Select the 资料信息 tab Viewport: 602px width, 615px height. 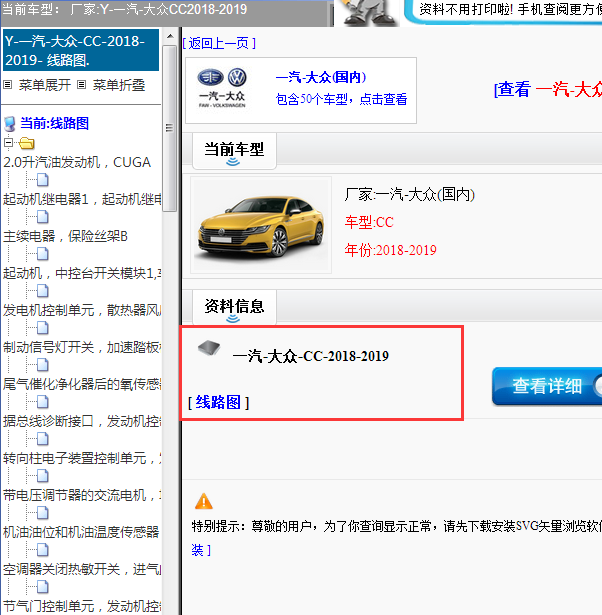[x=234, y=308]
